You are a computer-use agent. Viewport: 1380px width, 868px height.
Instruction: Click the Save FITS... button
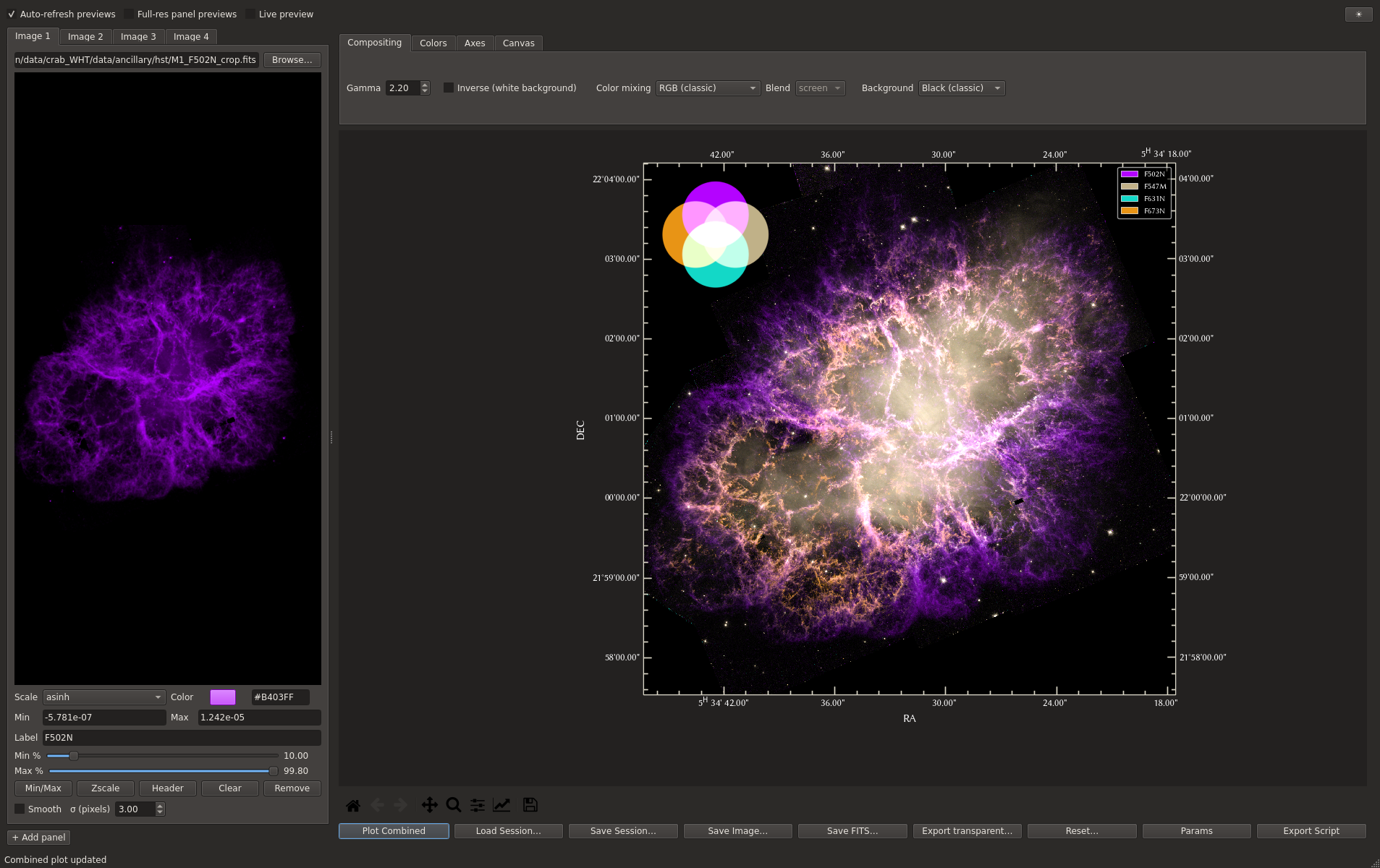[x=852, y=831]
